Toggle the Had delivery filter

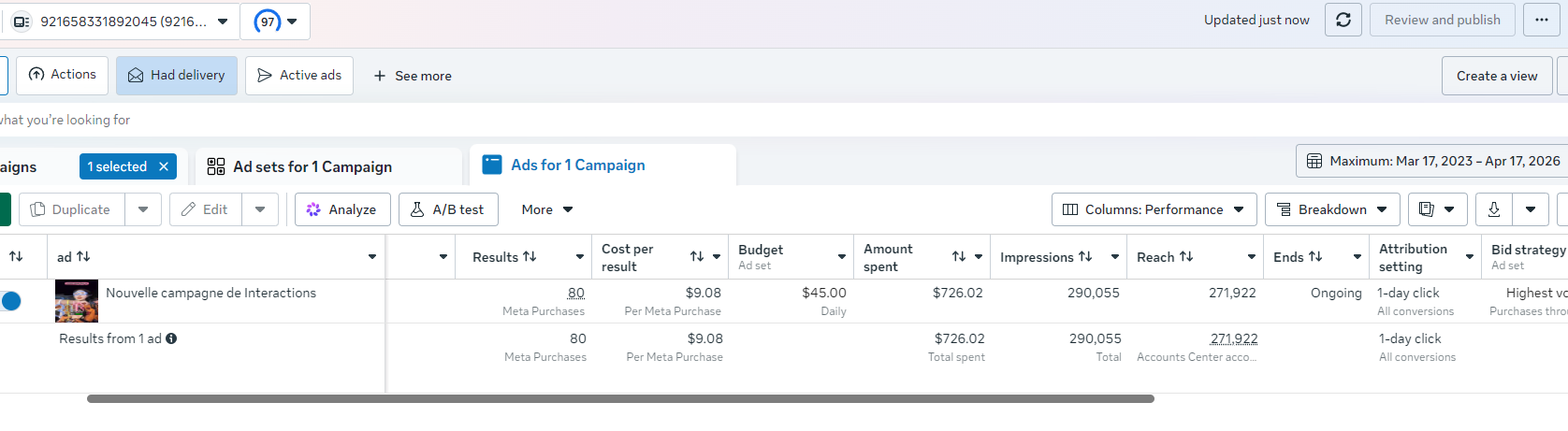(x=177, y=75)
